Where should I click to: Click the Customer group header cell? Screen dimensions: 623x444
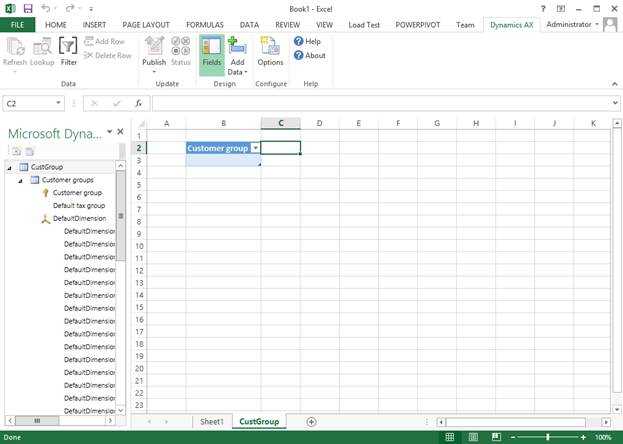223,148
